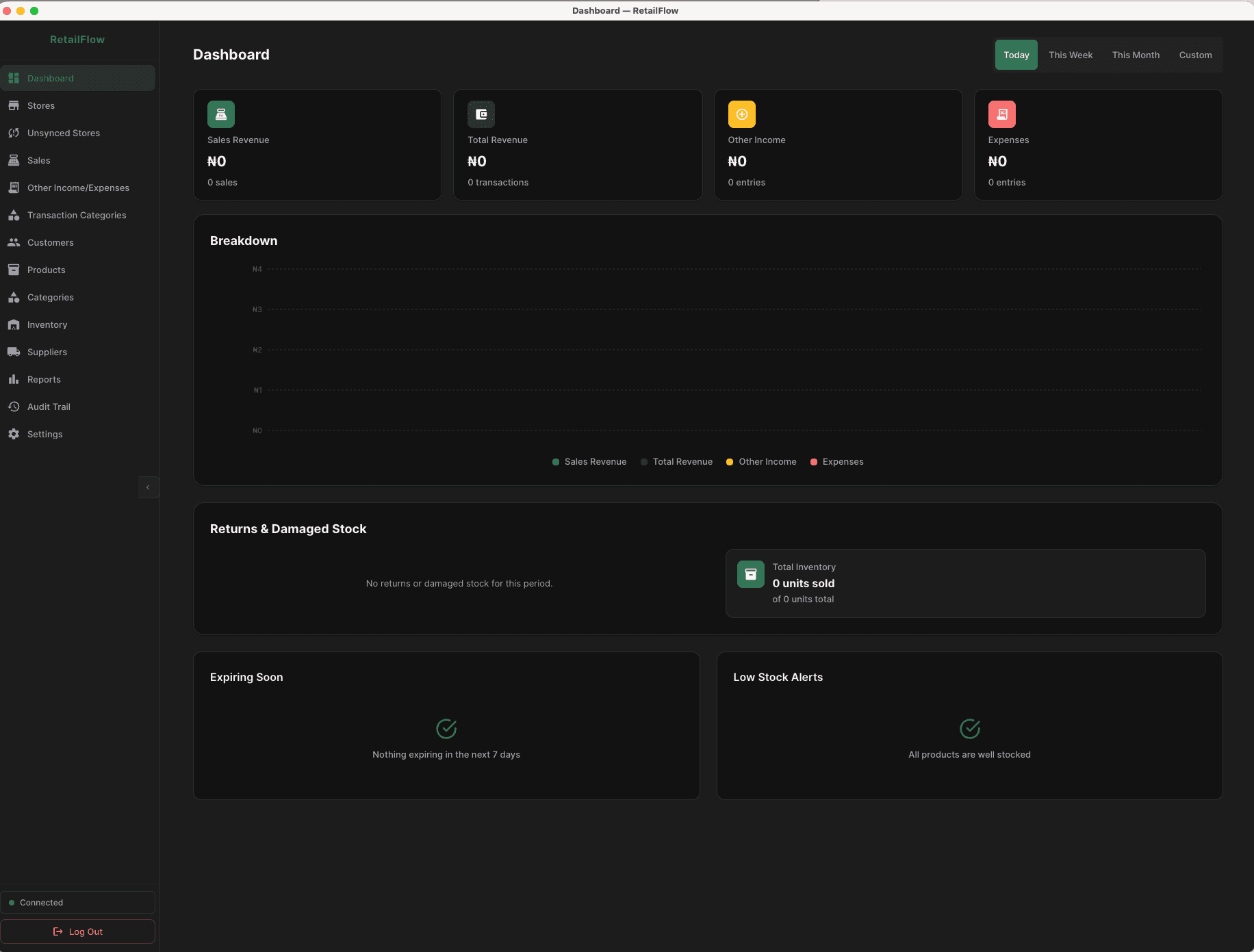Screen dimensions: 1254x952
Task: Click the Inventory warehouse icon
Action: 14,324
